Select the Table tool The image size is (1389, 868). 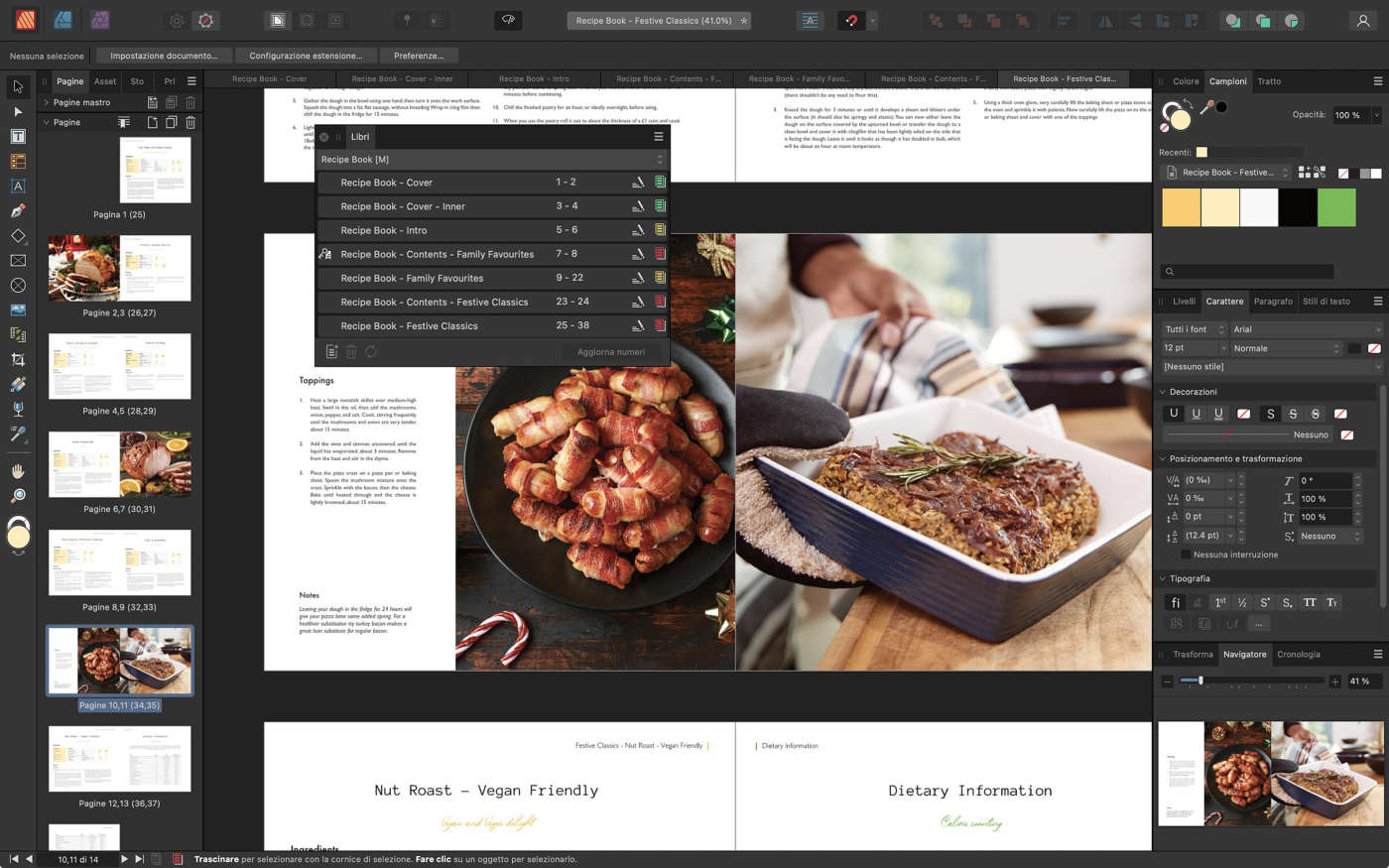tap(18, 162)
